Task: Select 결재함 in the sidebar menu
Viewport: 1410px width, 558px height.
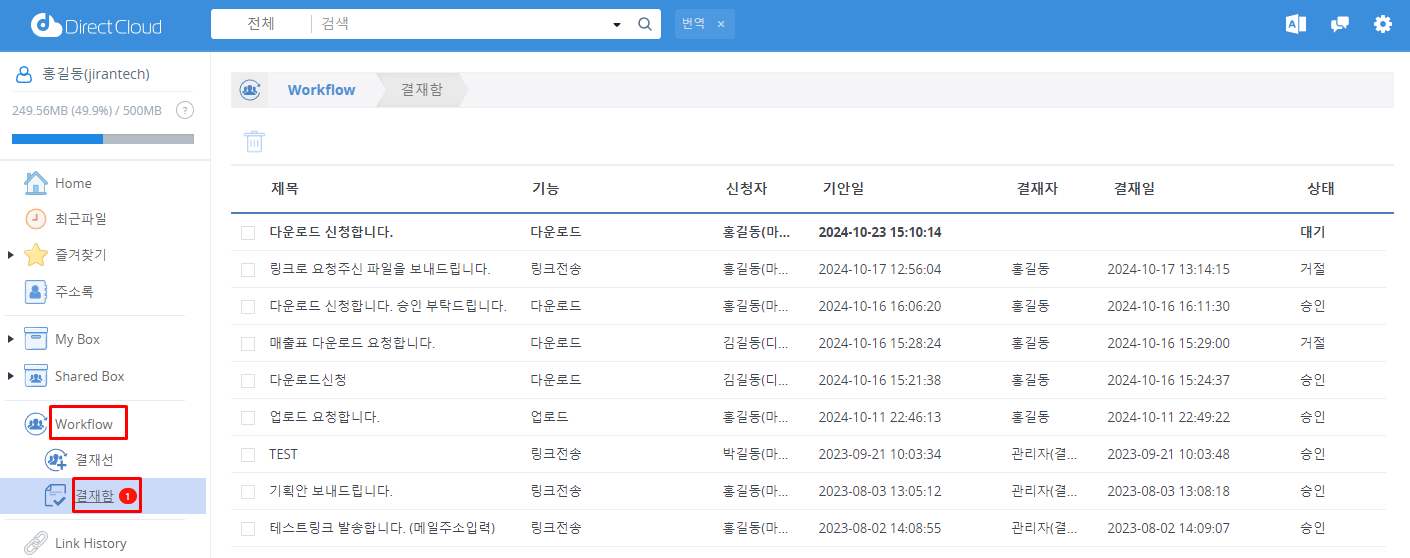Action: pos(93,496)
